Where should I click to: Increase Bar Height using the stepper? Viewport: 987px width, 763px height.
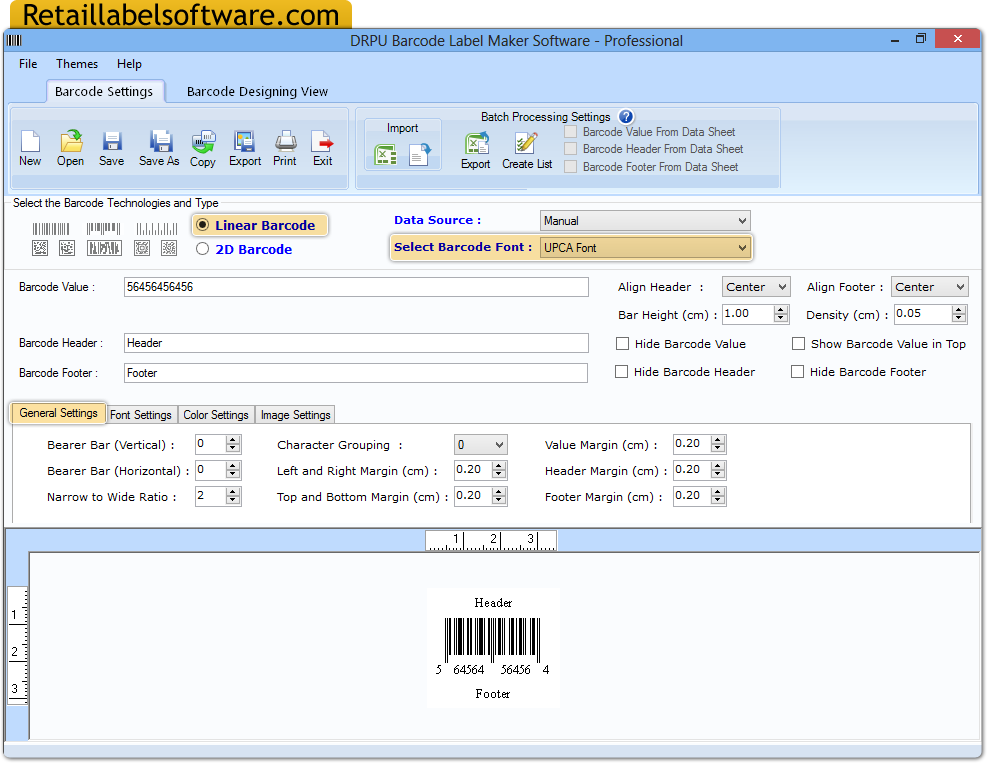[781, 309]
